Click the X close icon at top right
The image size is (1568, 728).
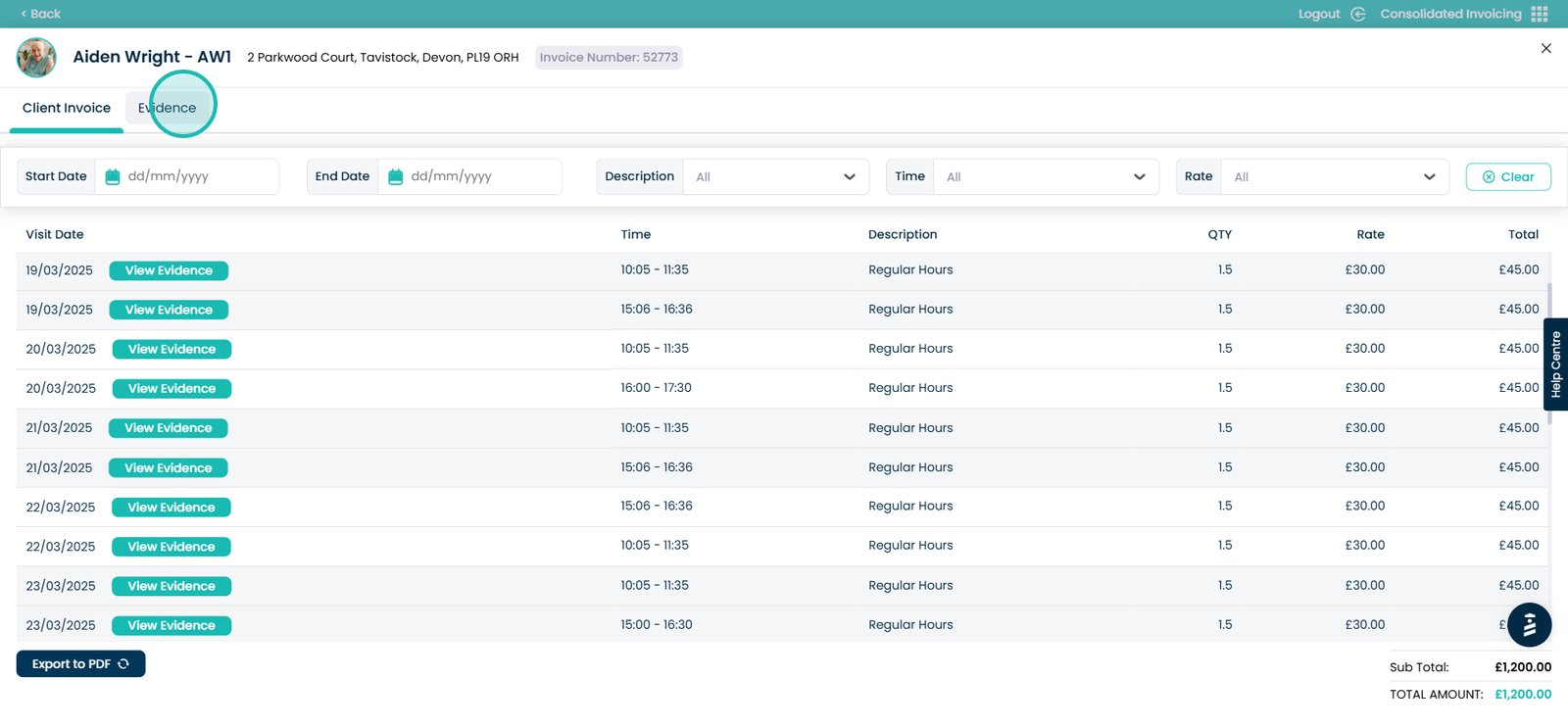[1545, 48]
